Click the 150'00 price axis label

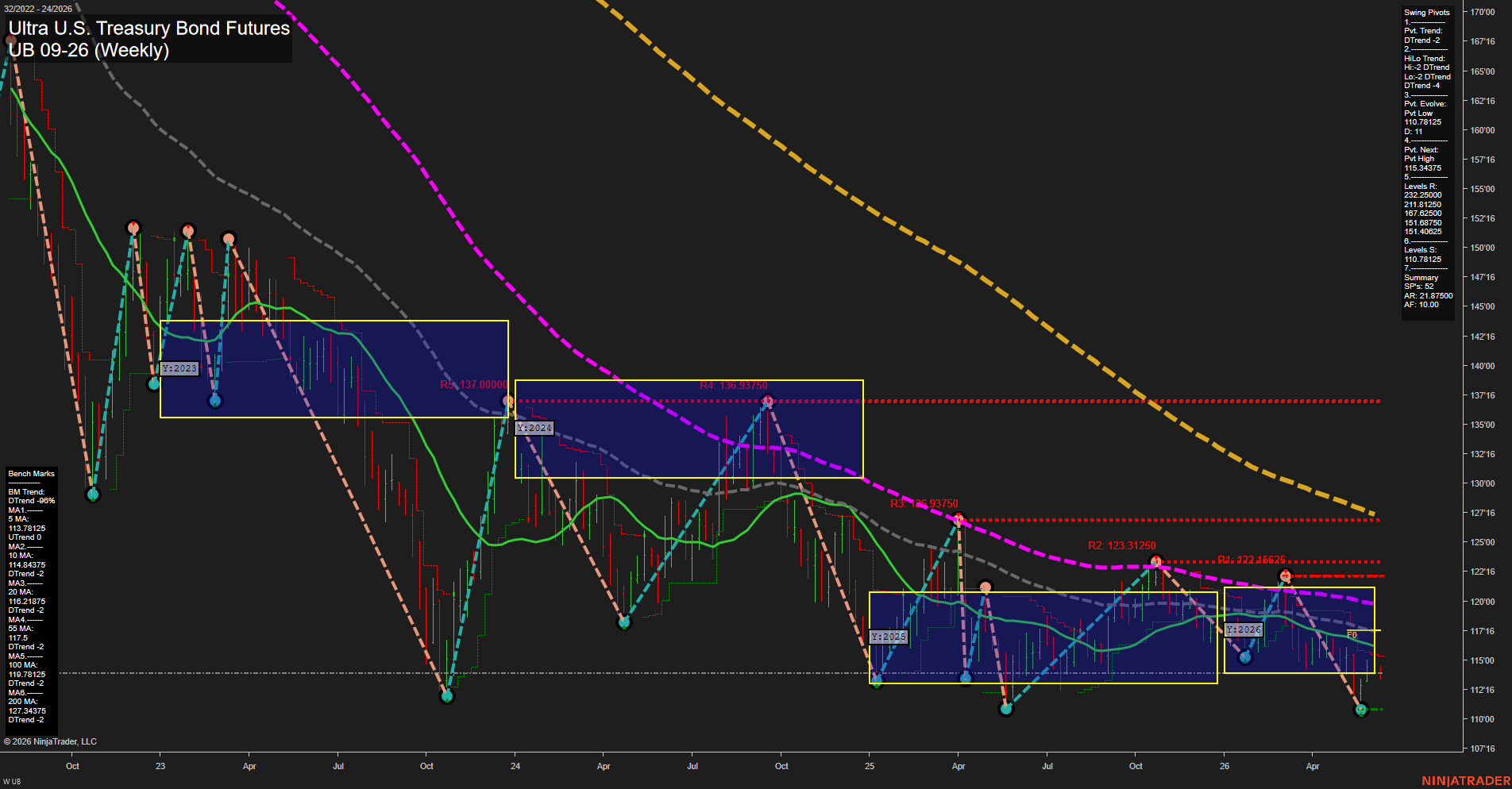[1482, 248]
